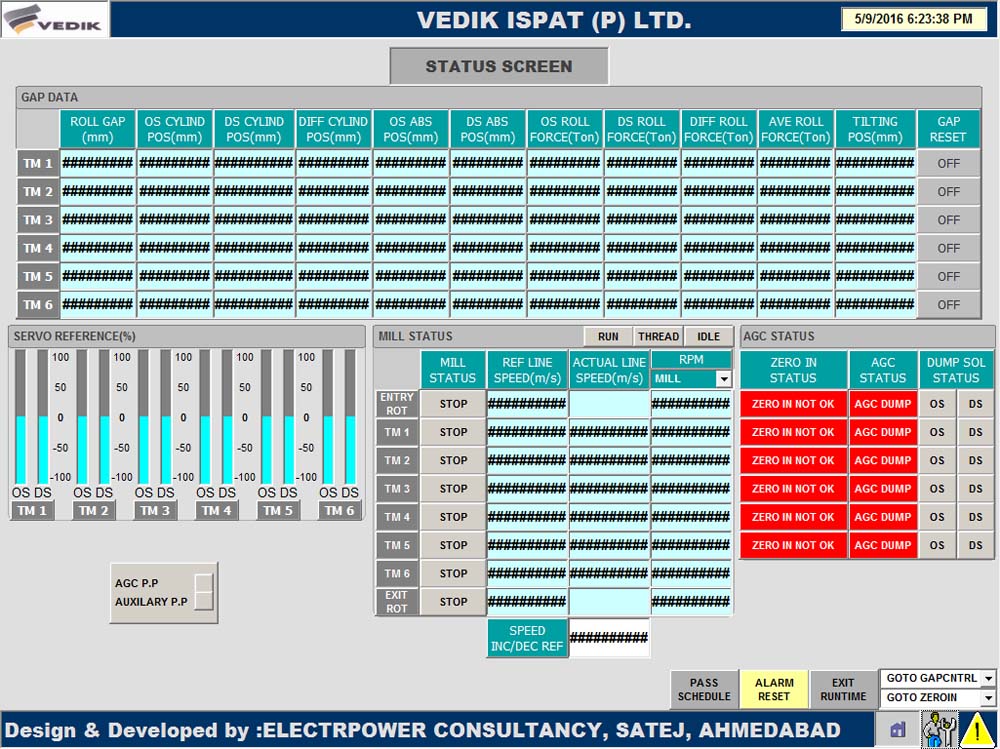Toggle GAP RESET OFF for TM 2

click(948, 191)
